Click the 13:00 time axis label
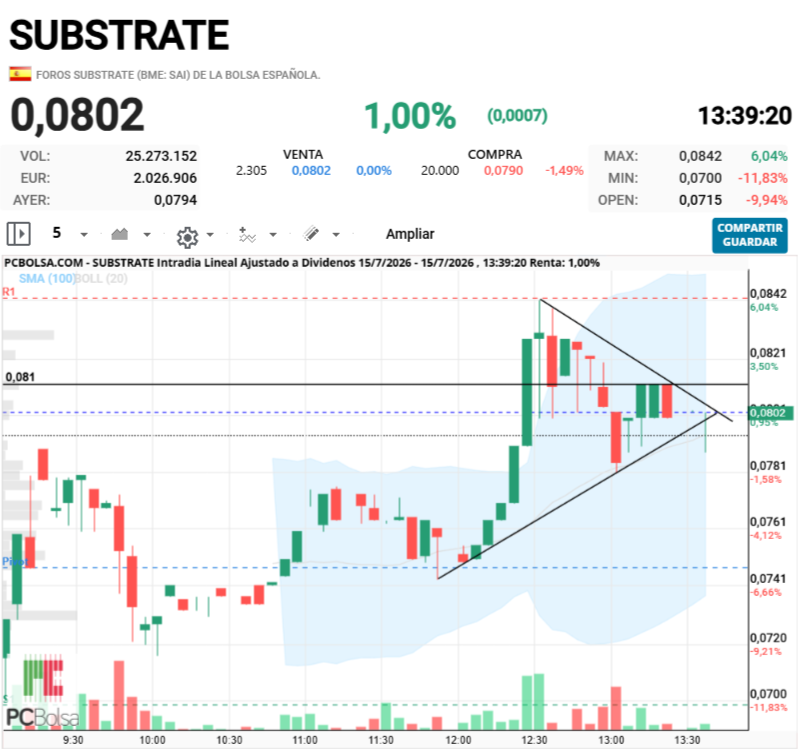The height and width of the screenshot is (749, 800). (611, 740)
